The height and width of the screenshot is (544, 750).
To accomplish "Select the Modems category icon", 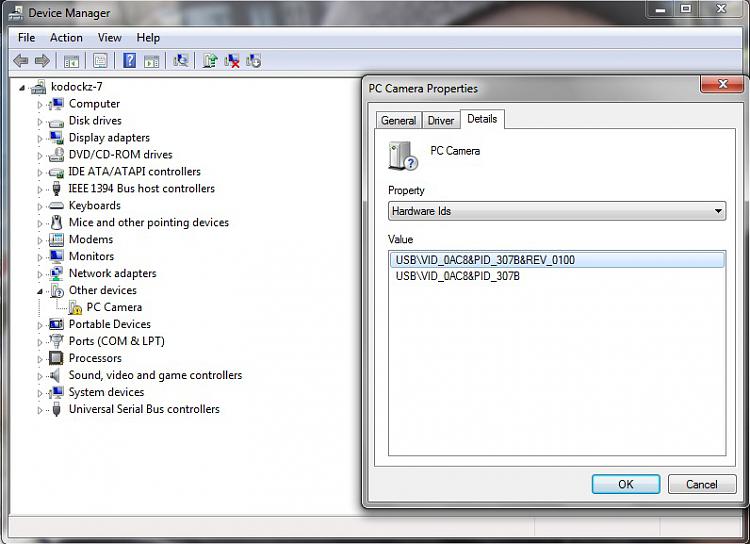I will coord(56,239).
